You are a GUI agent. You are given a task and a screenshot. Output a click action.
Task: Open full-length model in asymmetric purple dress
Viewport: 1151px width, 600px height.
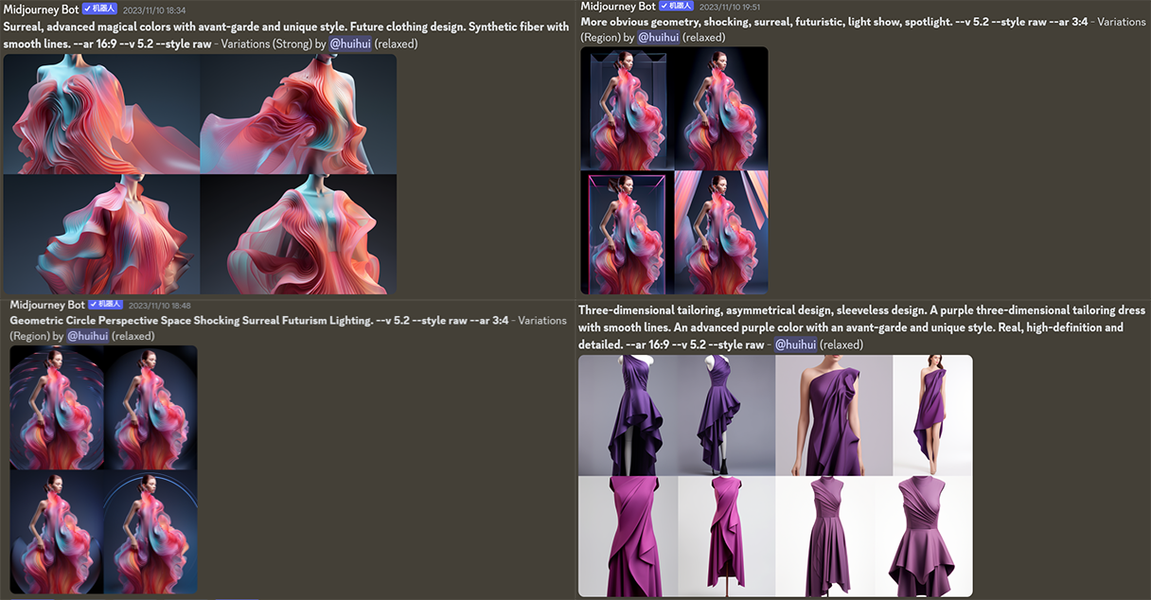coord(933,416)
